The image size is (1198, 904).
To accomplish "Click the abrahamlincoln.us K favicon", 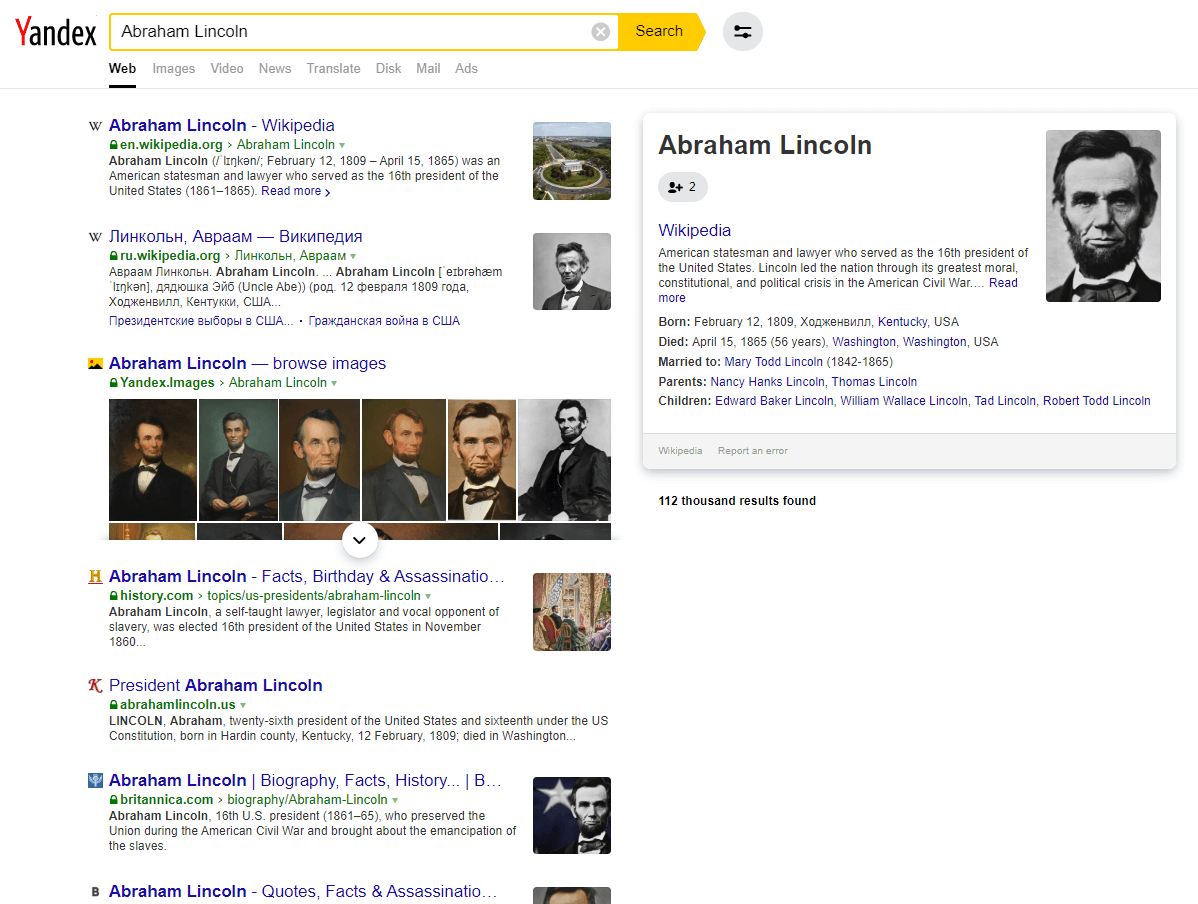I will point(96,685).
